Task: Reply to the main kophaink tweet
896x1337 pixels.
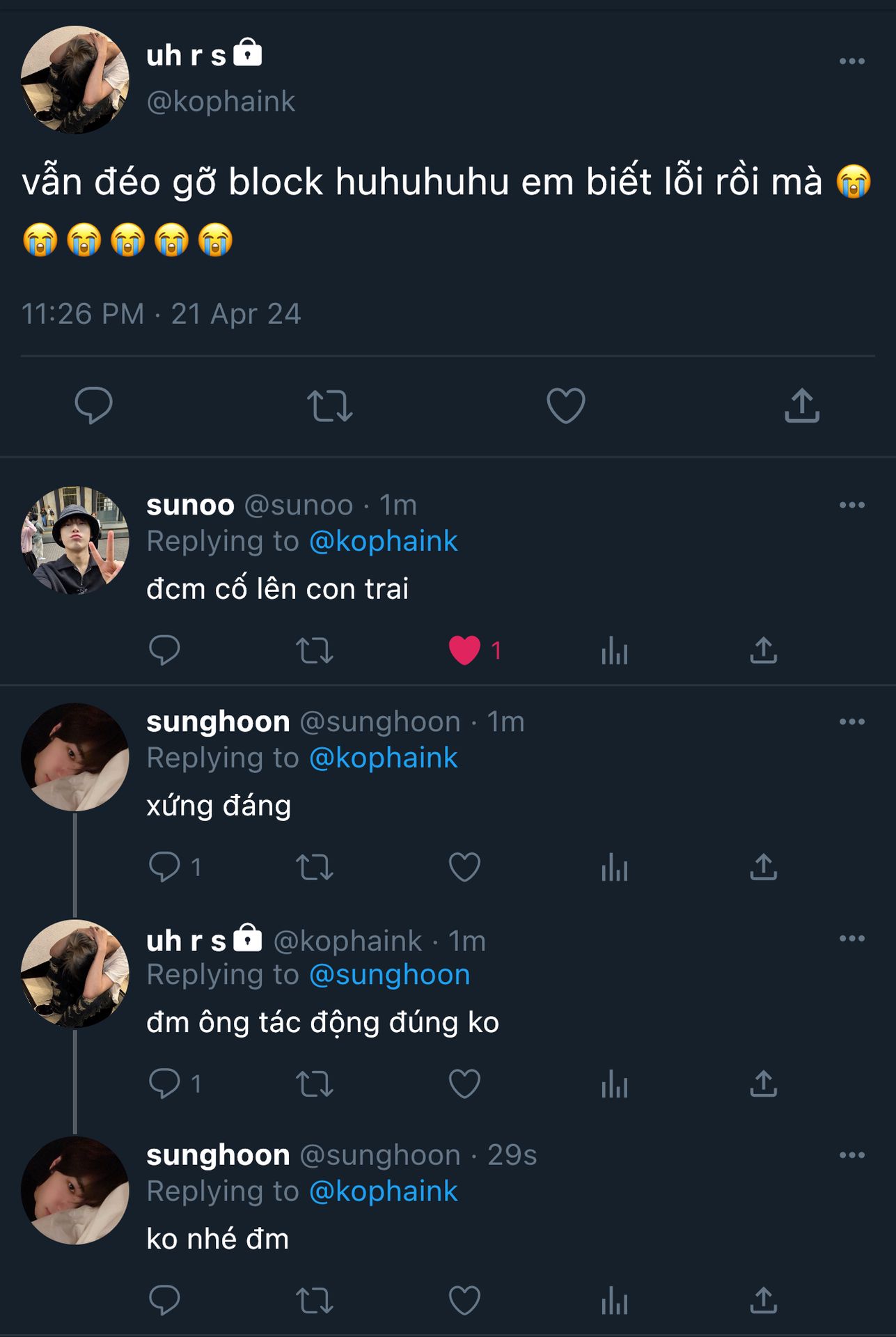Action: pyautogui.click(x=93, y=405)
